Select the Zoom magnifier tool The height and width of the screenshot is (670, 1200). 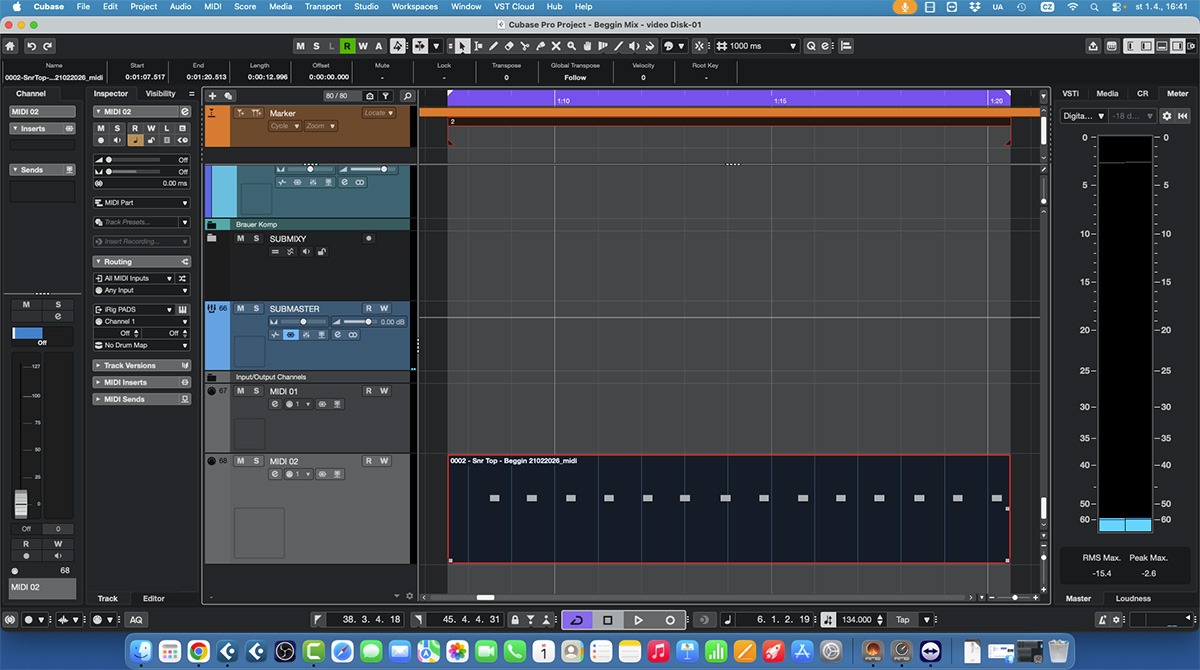569,46
